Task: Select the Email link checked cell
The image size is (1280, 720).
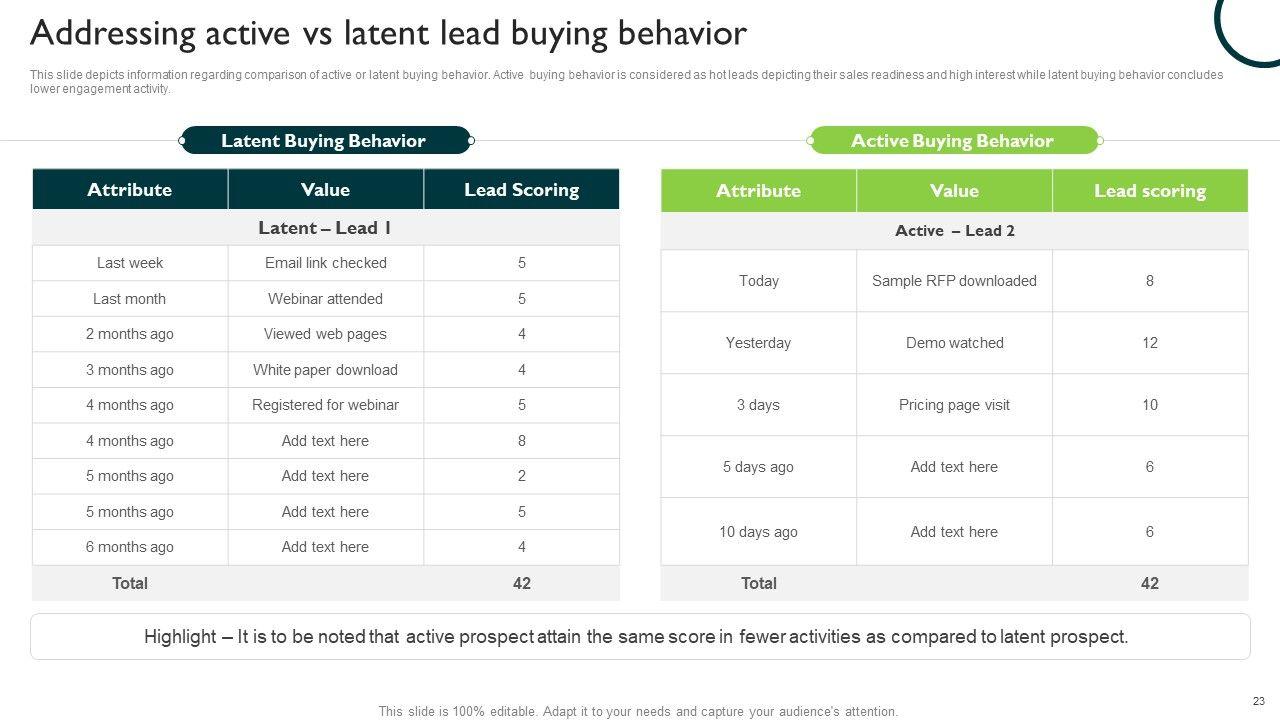Action: [x=325, y=263]
